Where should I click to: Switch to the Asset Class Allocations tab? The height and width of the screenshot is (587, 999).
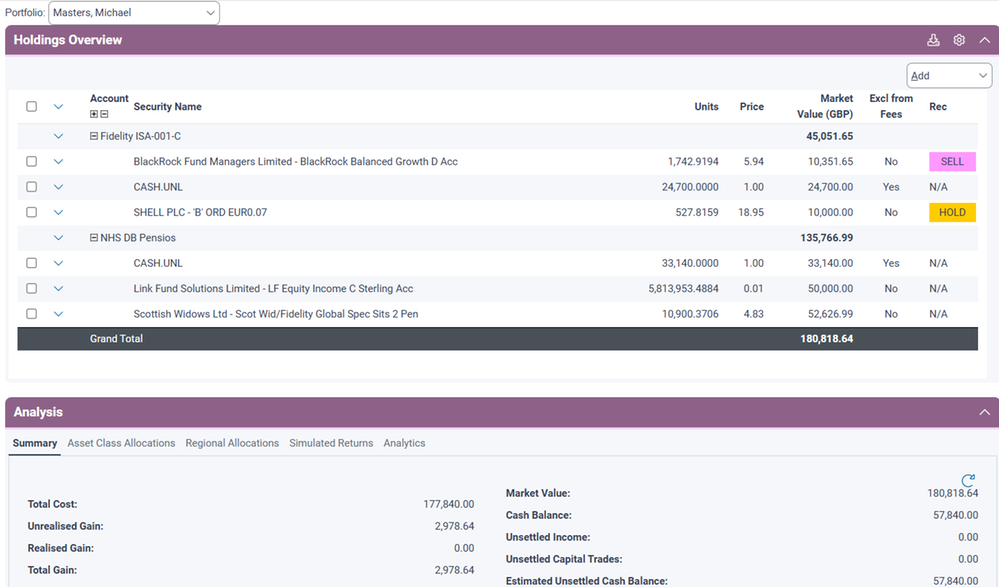[x=121, y=443]
